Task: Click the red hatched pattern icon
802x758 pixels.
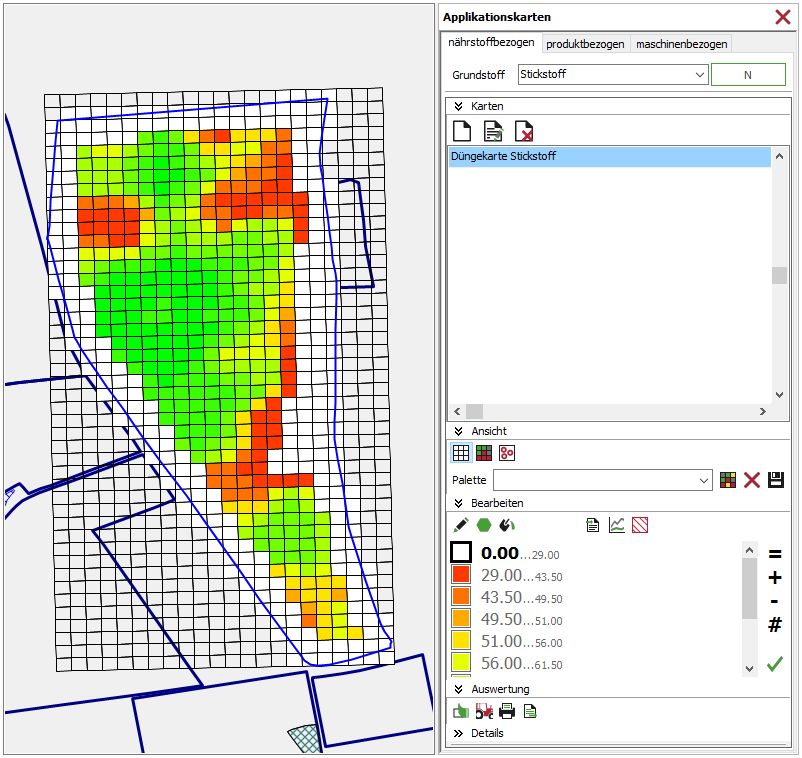Action: point(640,524)
